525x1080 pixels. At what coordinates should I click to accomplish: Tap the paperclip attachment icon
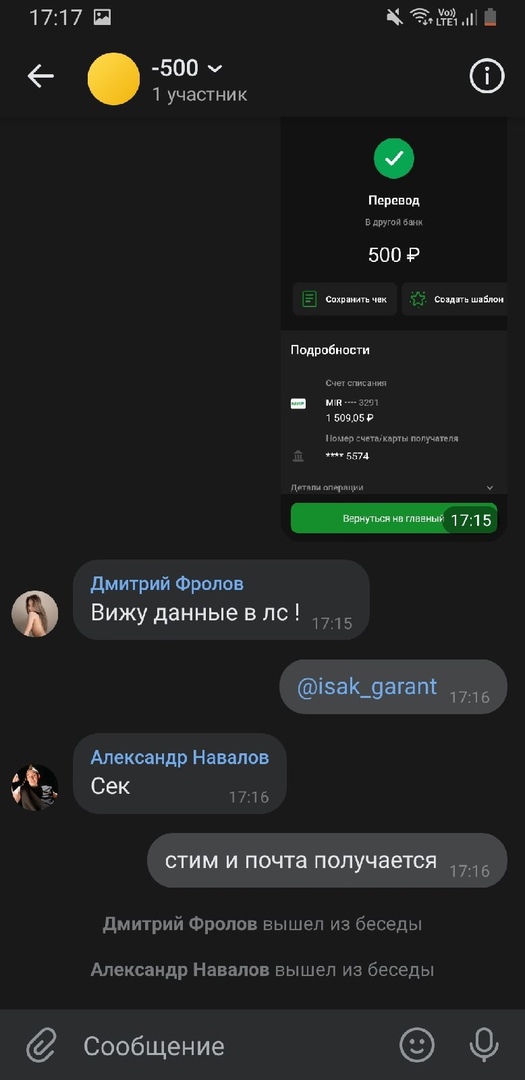pyautogui.click(x=41, y=1046)
